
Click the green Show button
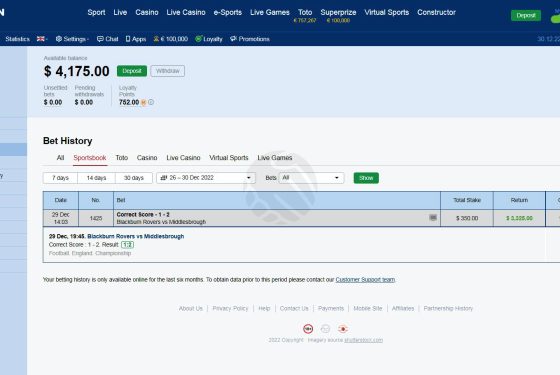[366, 178]
